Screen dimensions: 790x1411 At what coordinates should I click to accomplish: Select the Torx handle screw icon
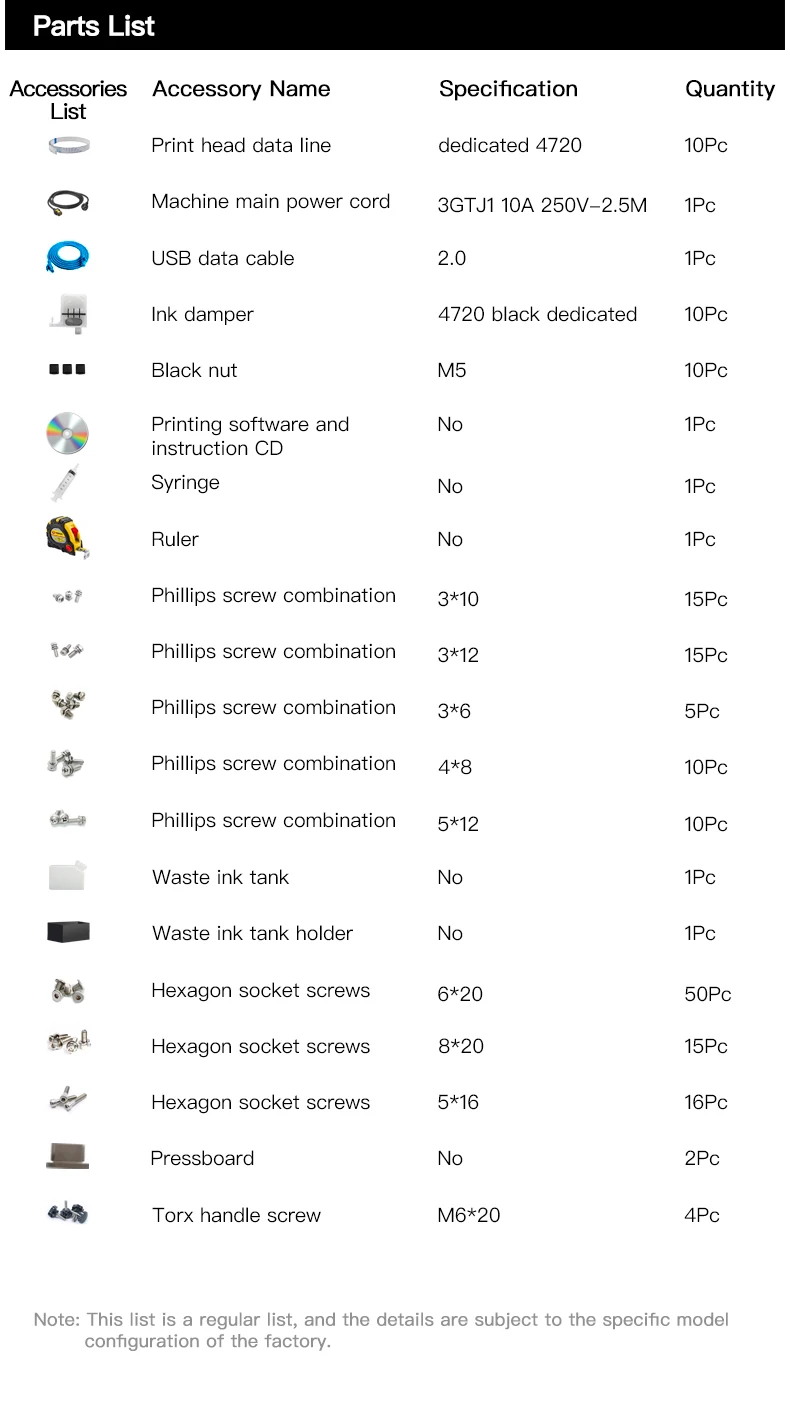point(68,1214)
